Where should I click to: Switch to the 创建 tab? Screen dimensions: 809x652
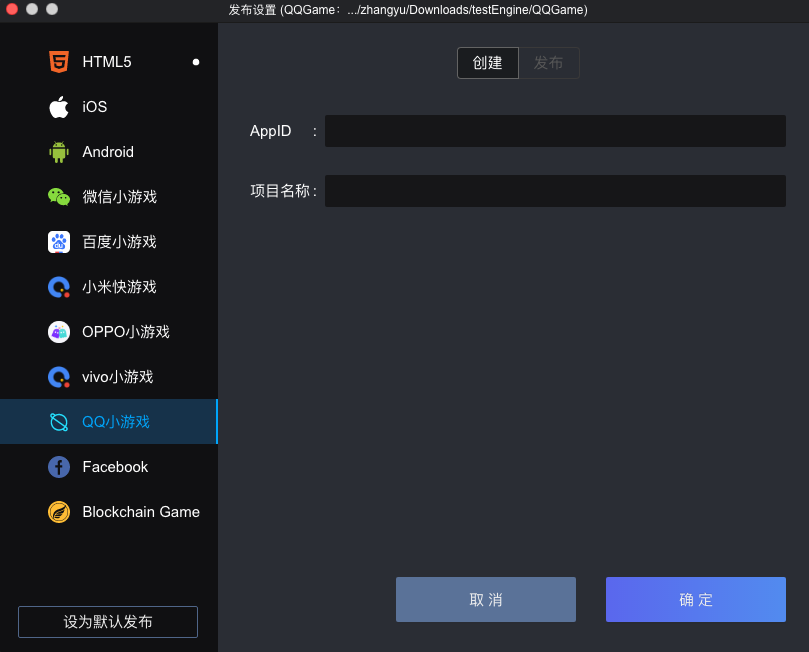click(488, 63)
